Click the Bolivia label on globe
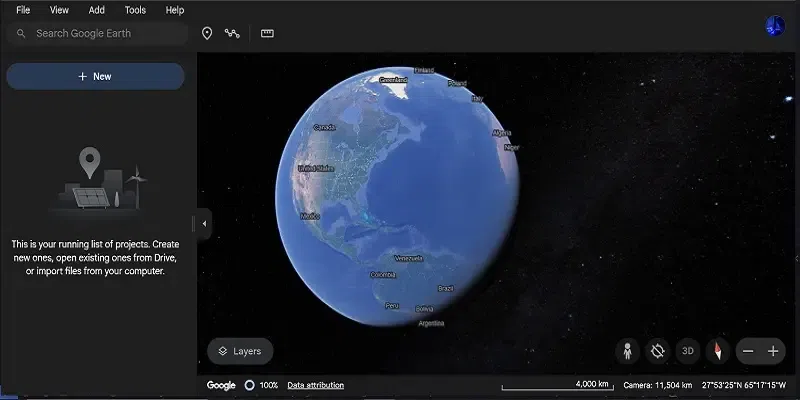 tap(424, 309)
